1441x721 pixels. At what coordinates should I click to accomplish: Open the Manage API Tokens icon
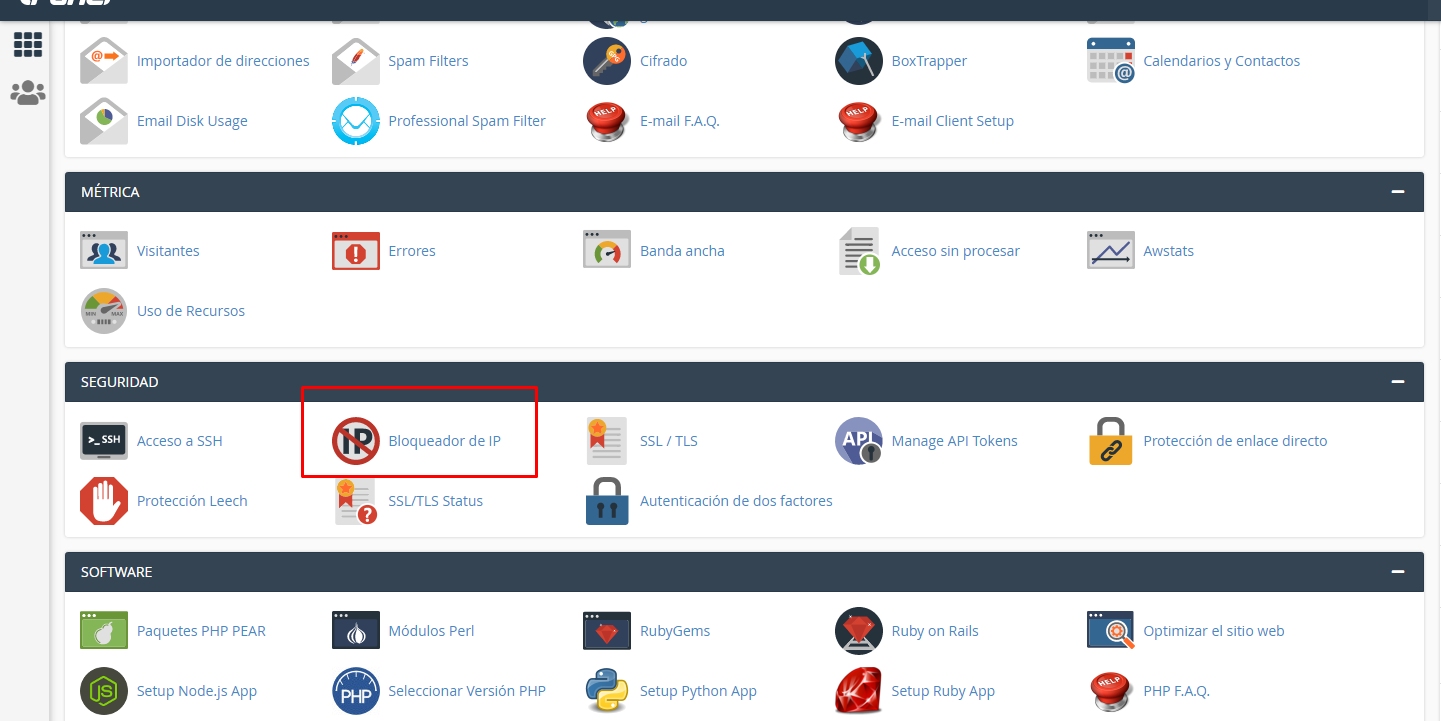pyautogui.click(x=859, y=441)
